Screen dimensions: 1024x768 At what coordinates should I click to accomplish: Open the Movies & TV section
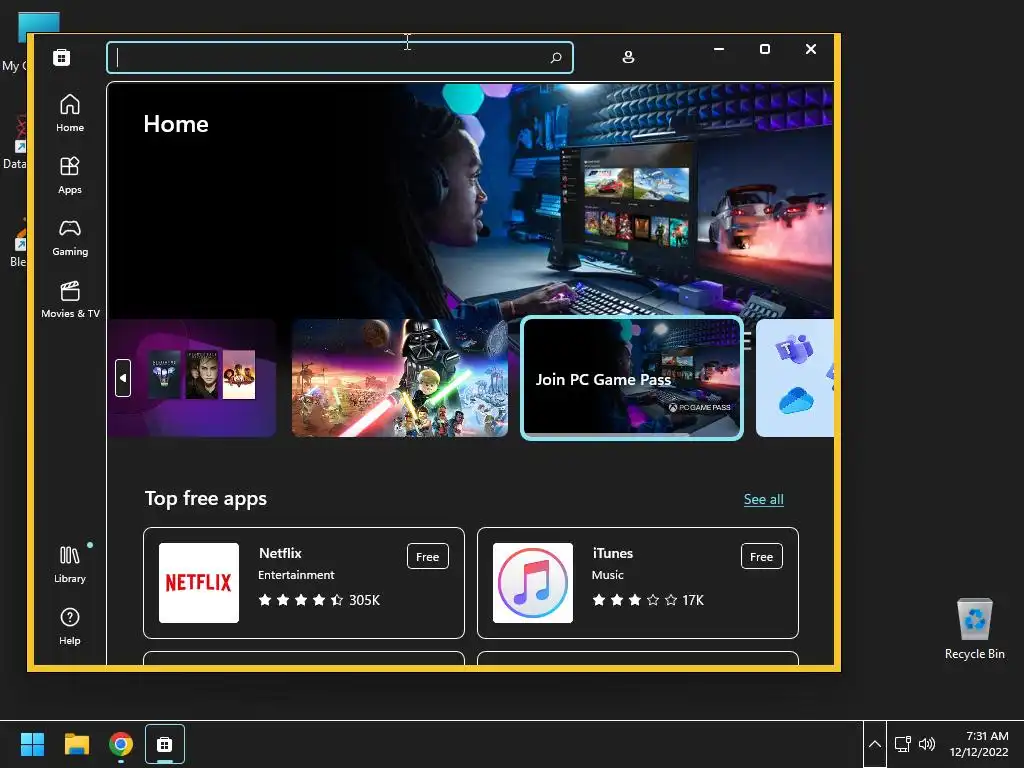(70, 299)
